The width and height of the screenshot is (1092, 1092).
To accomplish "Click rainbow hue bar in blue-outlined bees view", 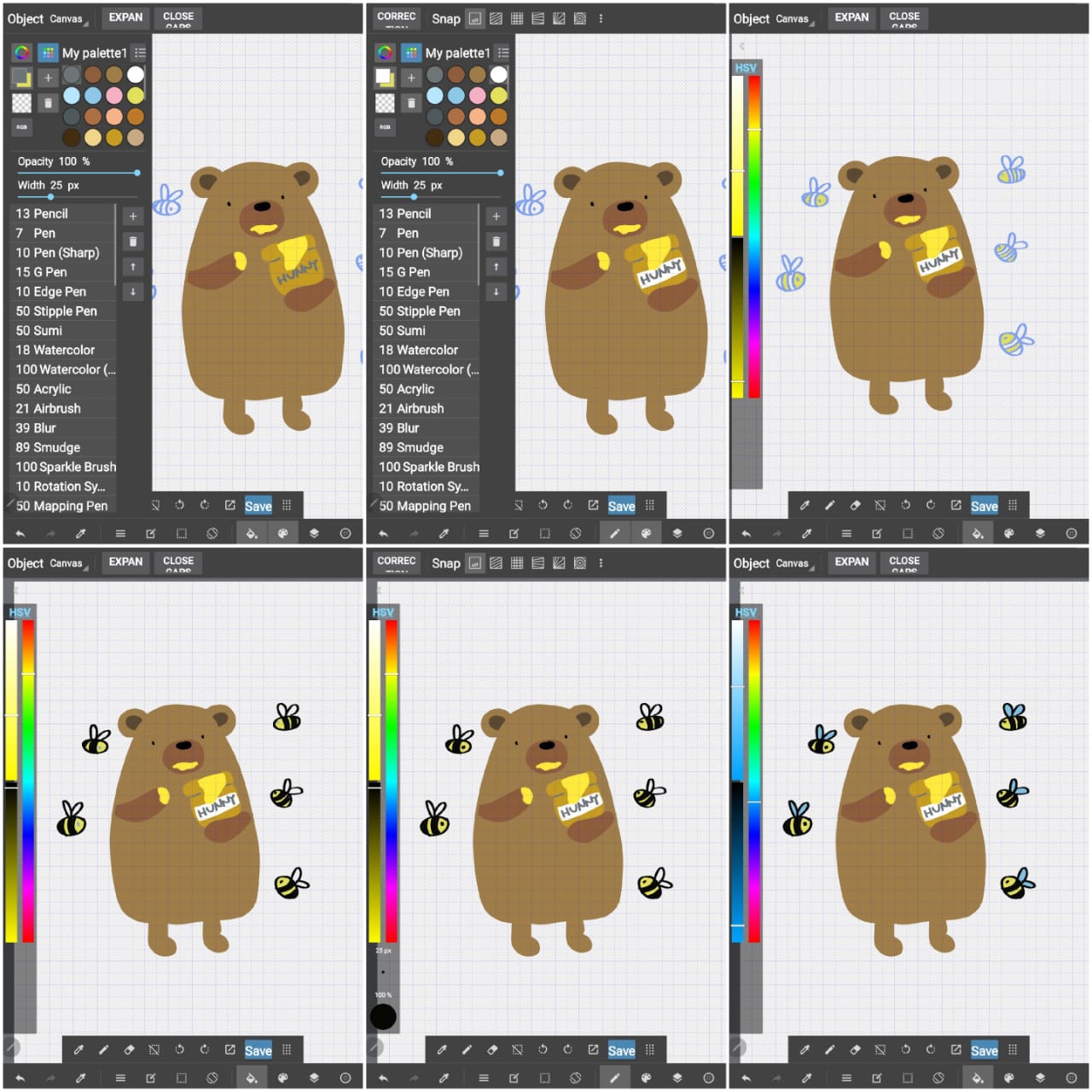I will (754, 236).
